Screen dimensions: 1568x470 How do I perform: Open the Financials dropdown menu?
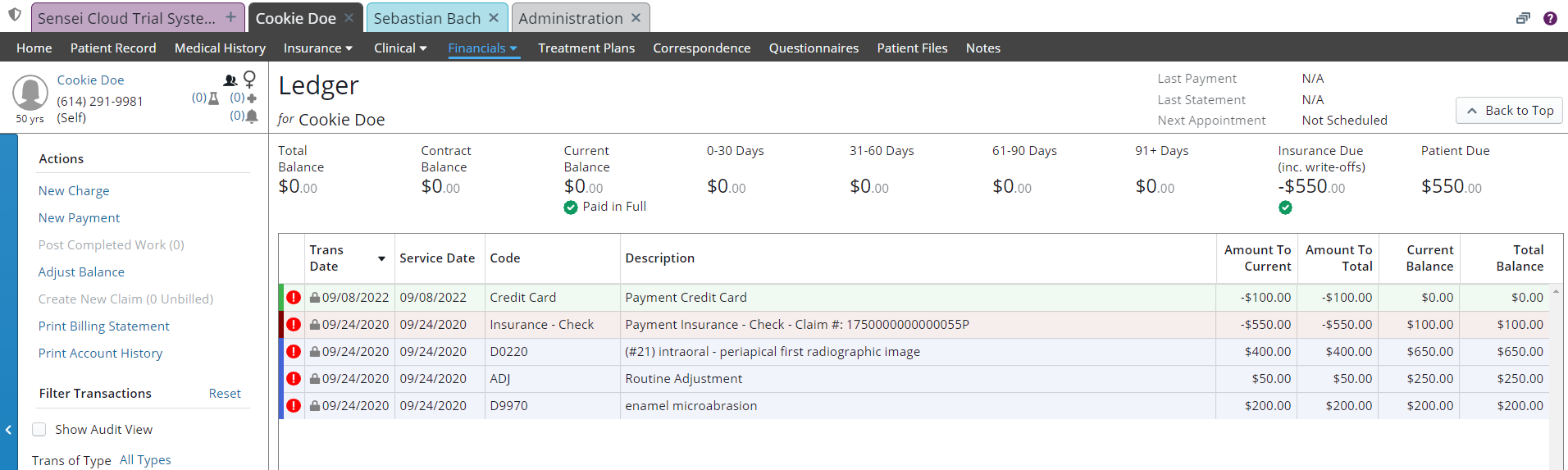[482, 48]
